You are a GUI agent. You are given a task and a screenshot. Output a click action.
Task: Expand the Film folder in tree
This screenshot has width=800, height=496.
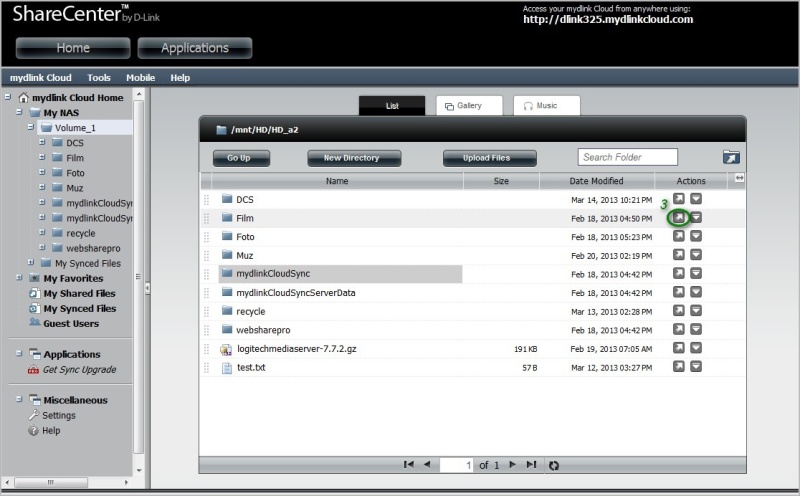[x=42, y=157]
